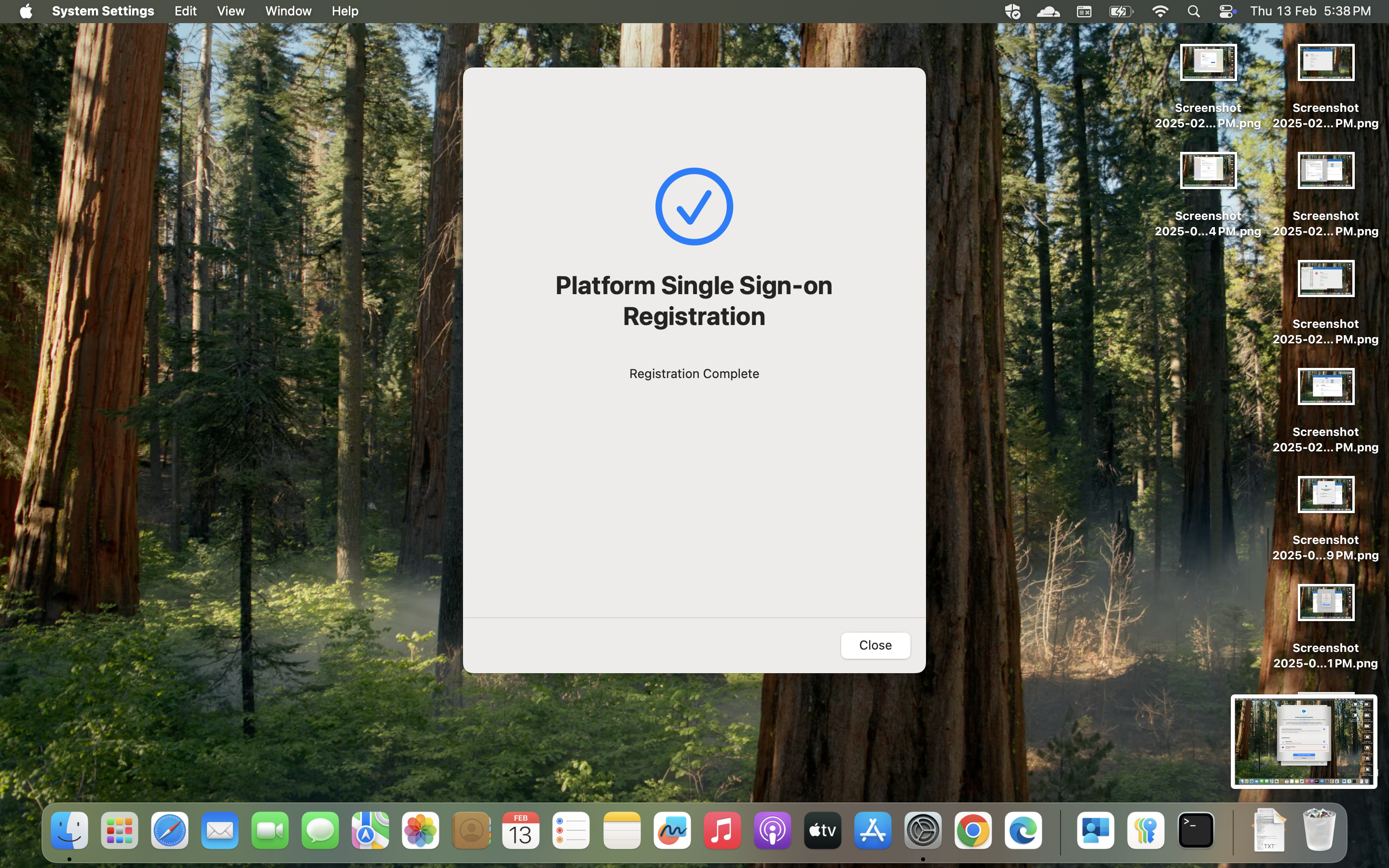Image resolution: width=1389 pixels, height=868 pixels.
Task: Open the Trash in the Dock
Action: click(x=1319, y=829)
